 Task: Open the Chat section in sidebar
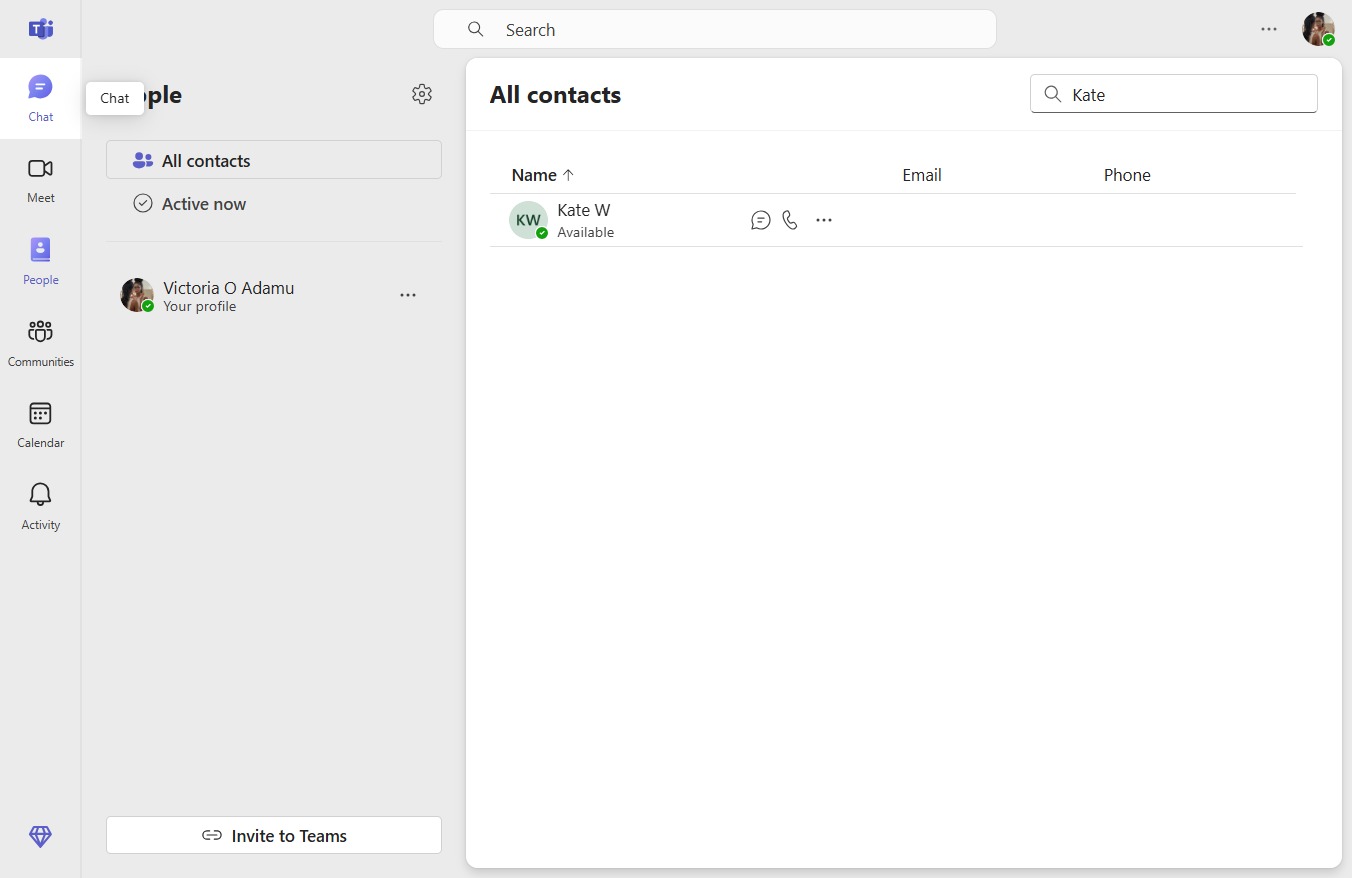coord(40,98)
